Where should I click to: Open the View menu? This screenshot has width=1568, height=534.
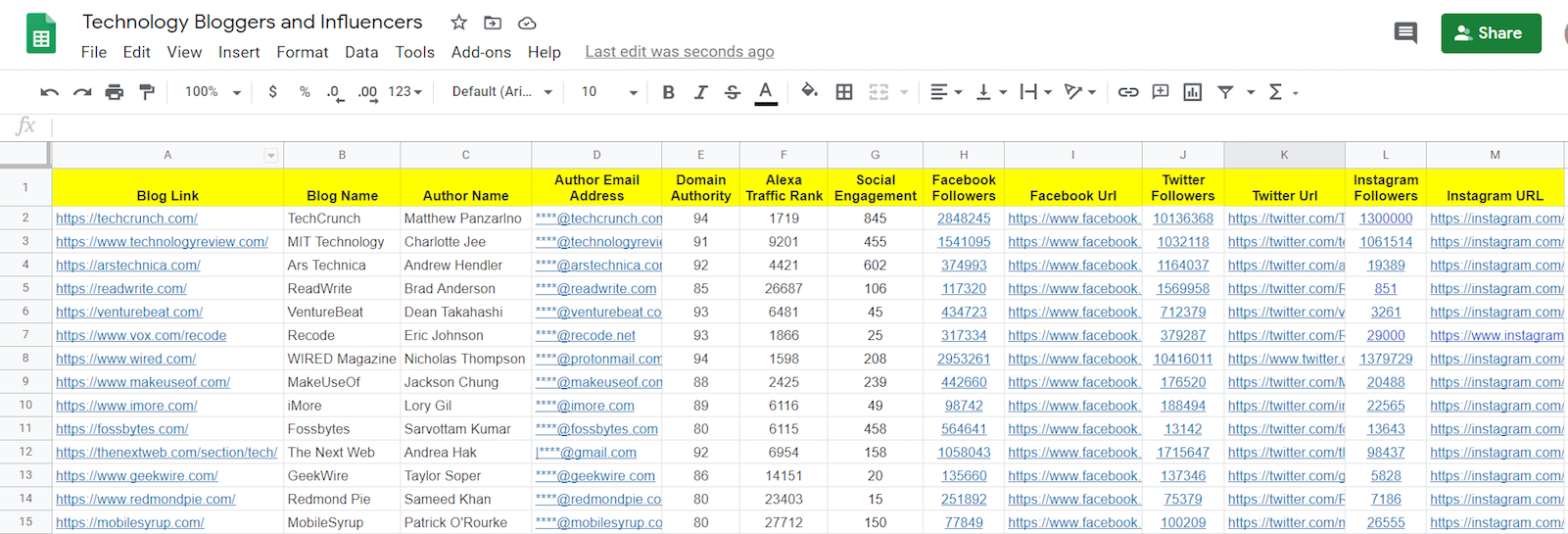[184, 52]
